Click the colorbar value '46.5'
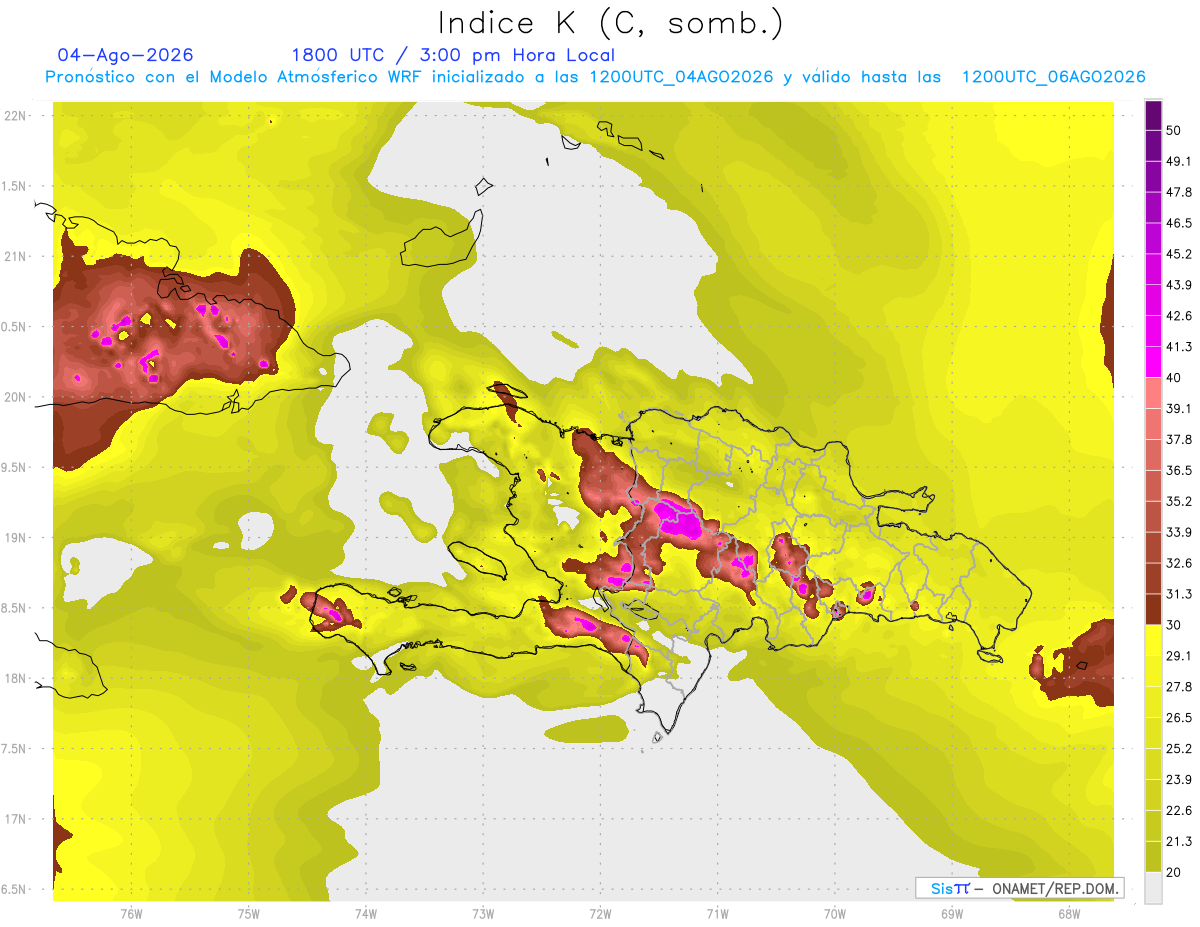 click(1179, 223)
